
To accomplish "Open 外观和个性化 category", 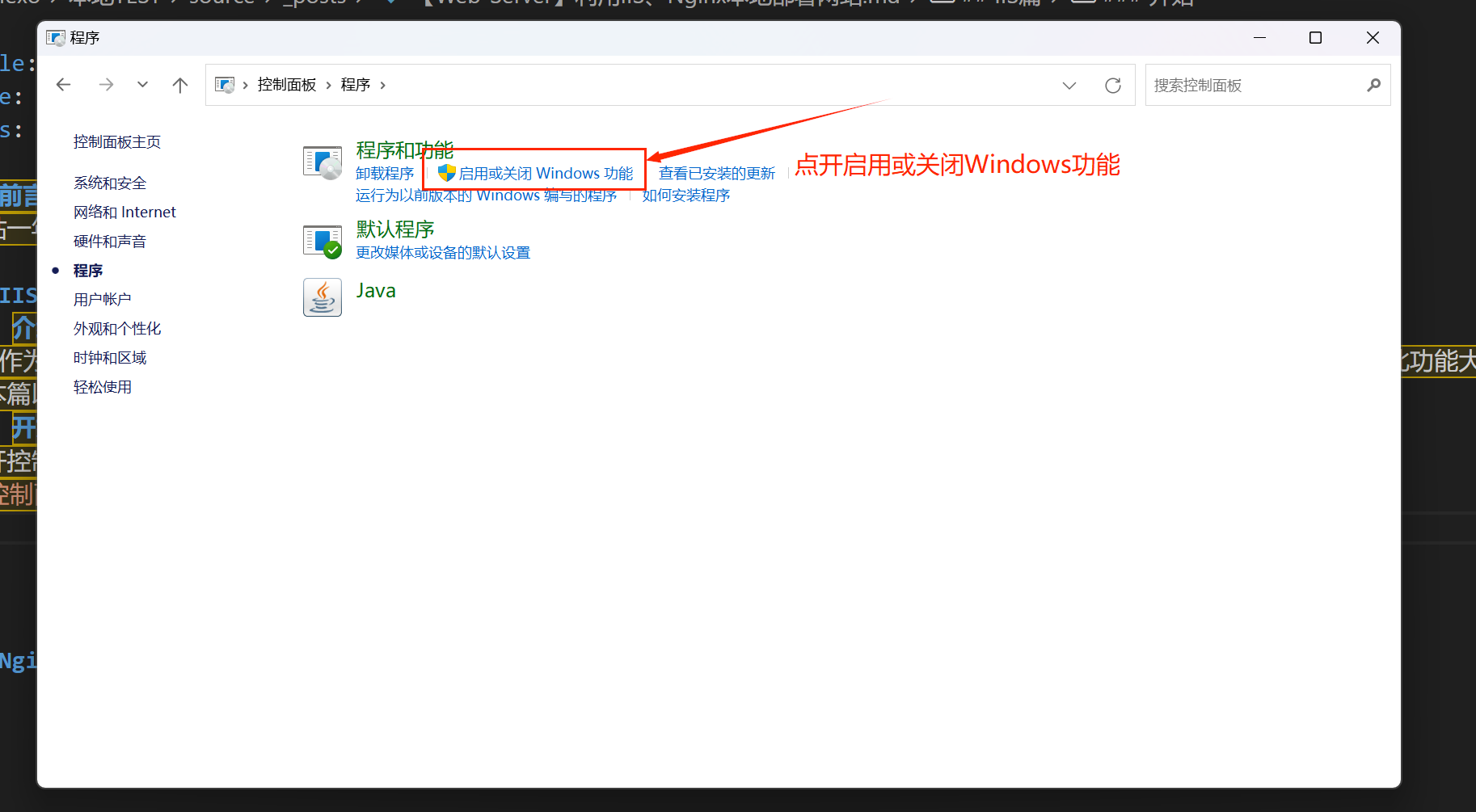I will [117, 329].
